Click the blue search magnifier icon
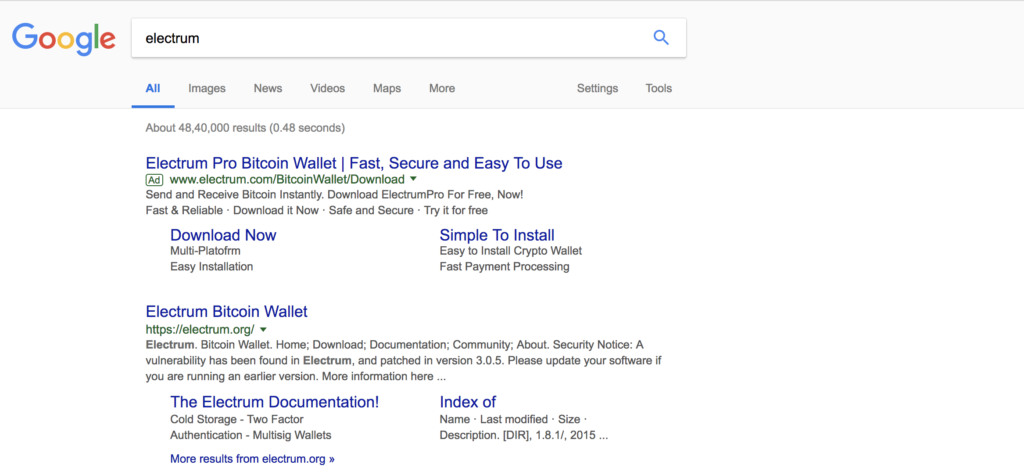The image size is (1024, 475). click(660, 38)
